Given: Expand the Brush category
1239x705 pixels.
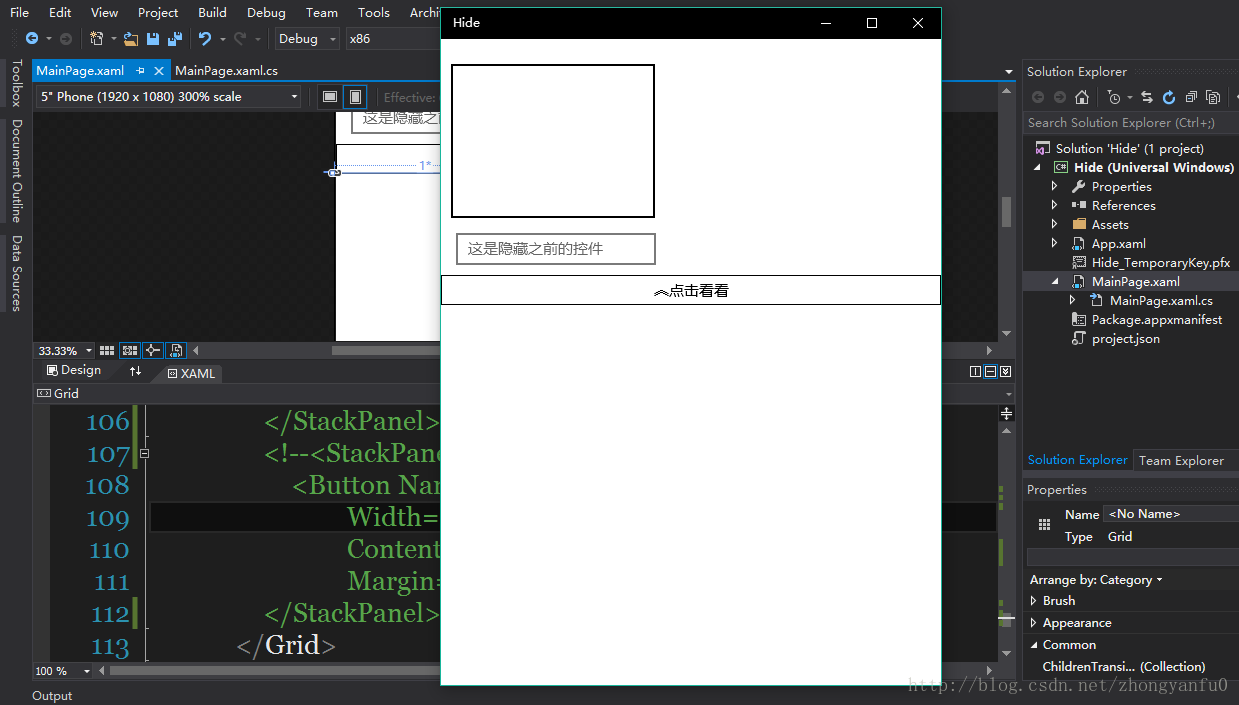Looking at the screenshot, I should 1034,601.
